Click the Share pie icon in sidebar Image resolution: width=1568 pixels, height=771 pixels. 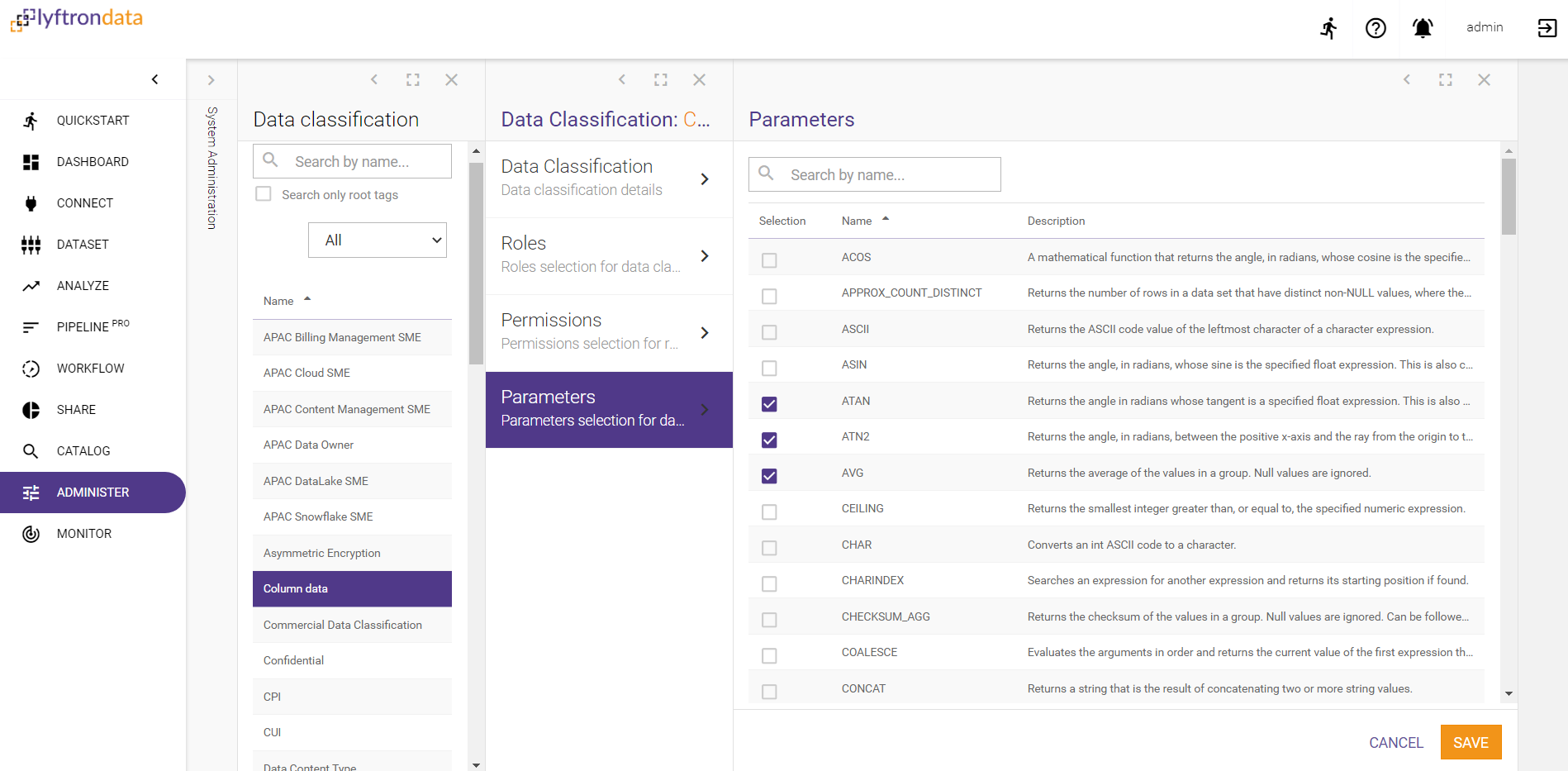click(x=31, y=410)
